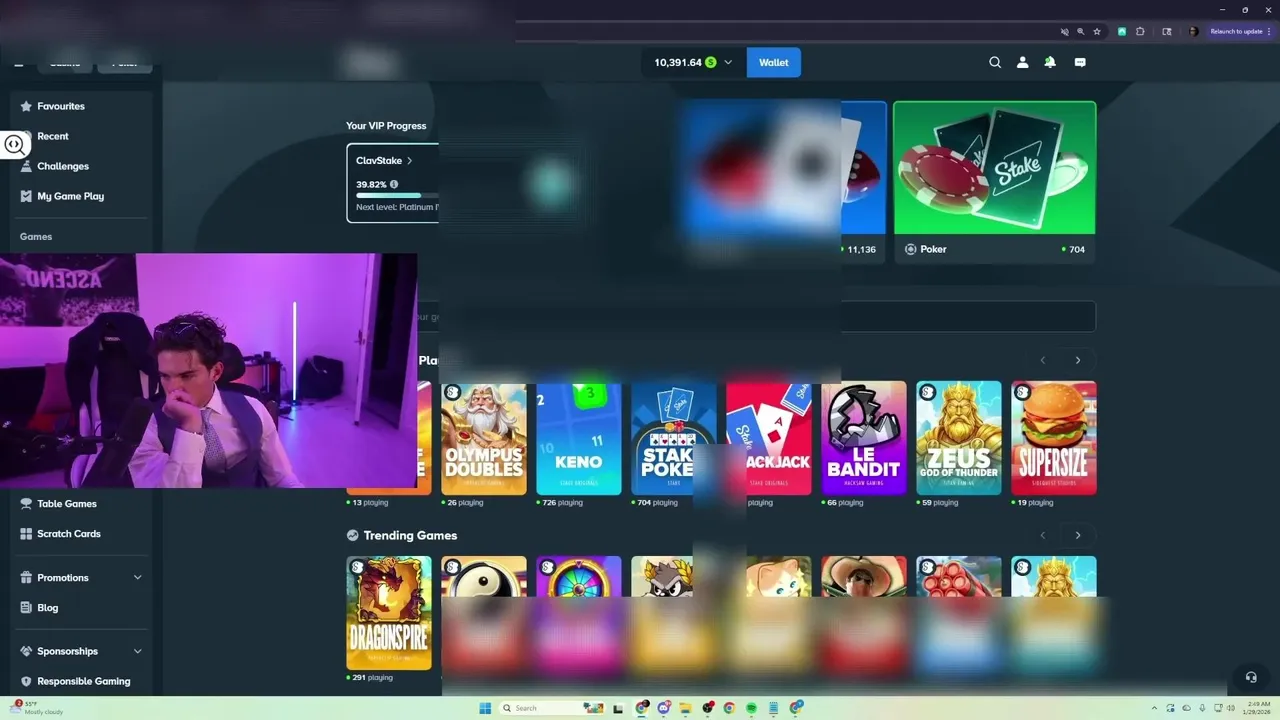Expand the Sponsorships submenu chevron
The image size is (1280, 720).
coord(138,651)
